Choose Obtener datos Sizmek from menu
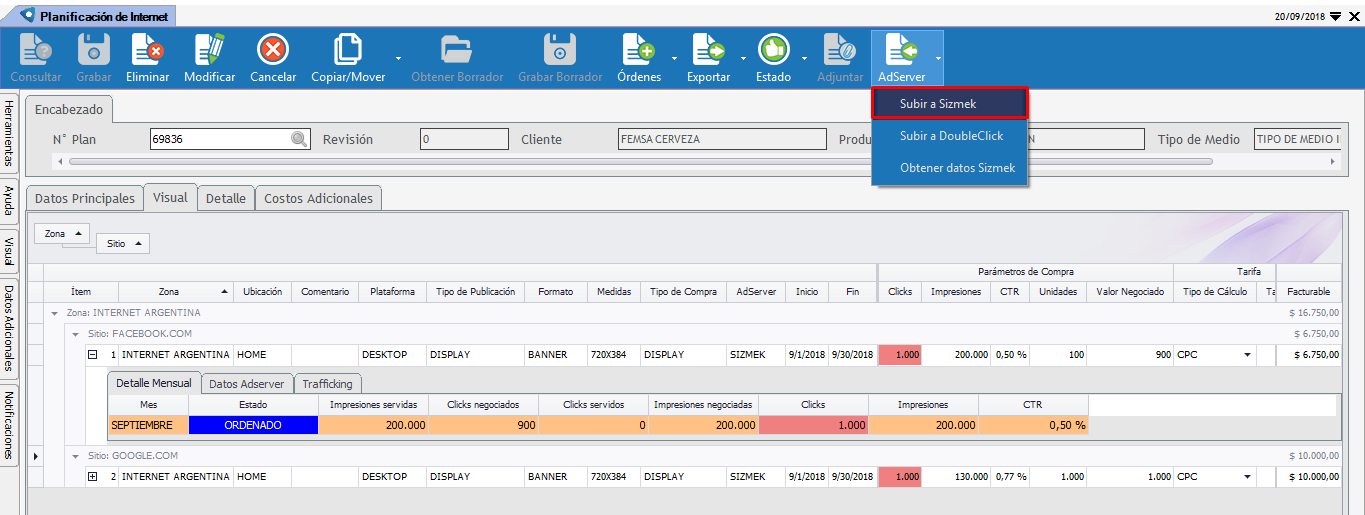The height and width of the screenshot is (515, 1365). point(956,168)
